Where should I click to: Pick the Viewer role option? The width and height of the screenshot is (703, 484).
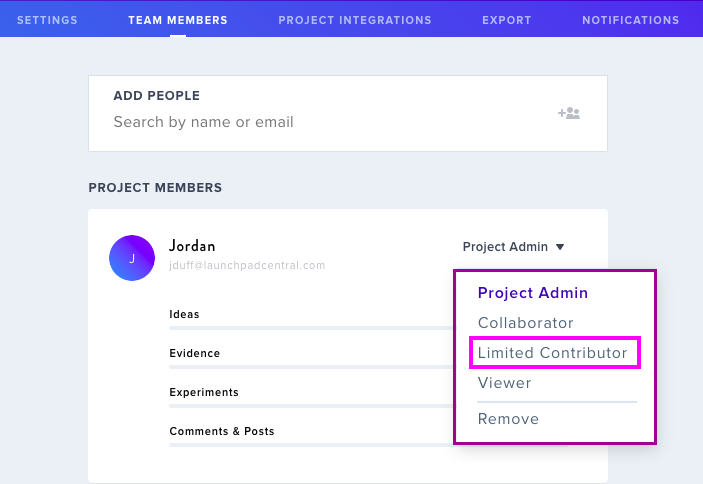(x=504, y=383)
